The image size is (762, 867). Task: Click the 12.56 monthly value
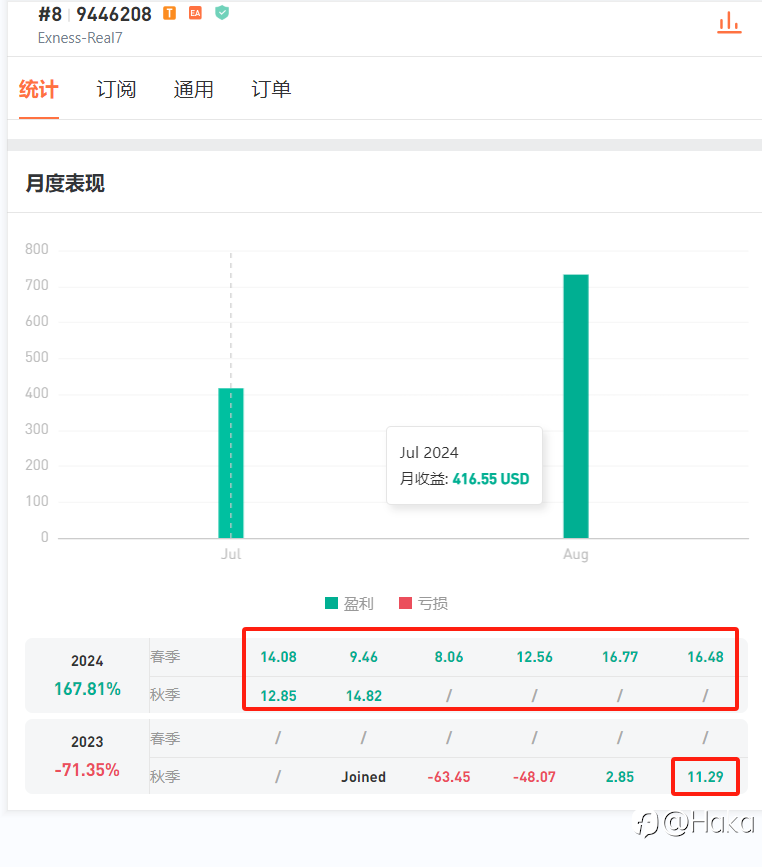[535, 657]
